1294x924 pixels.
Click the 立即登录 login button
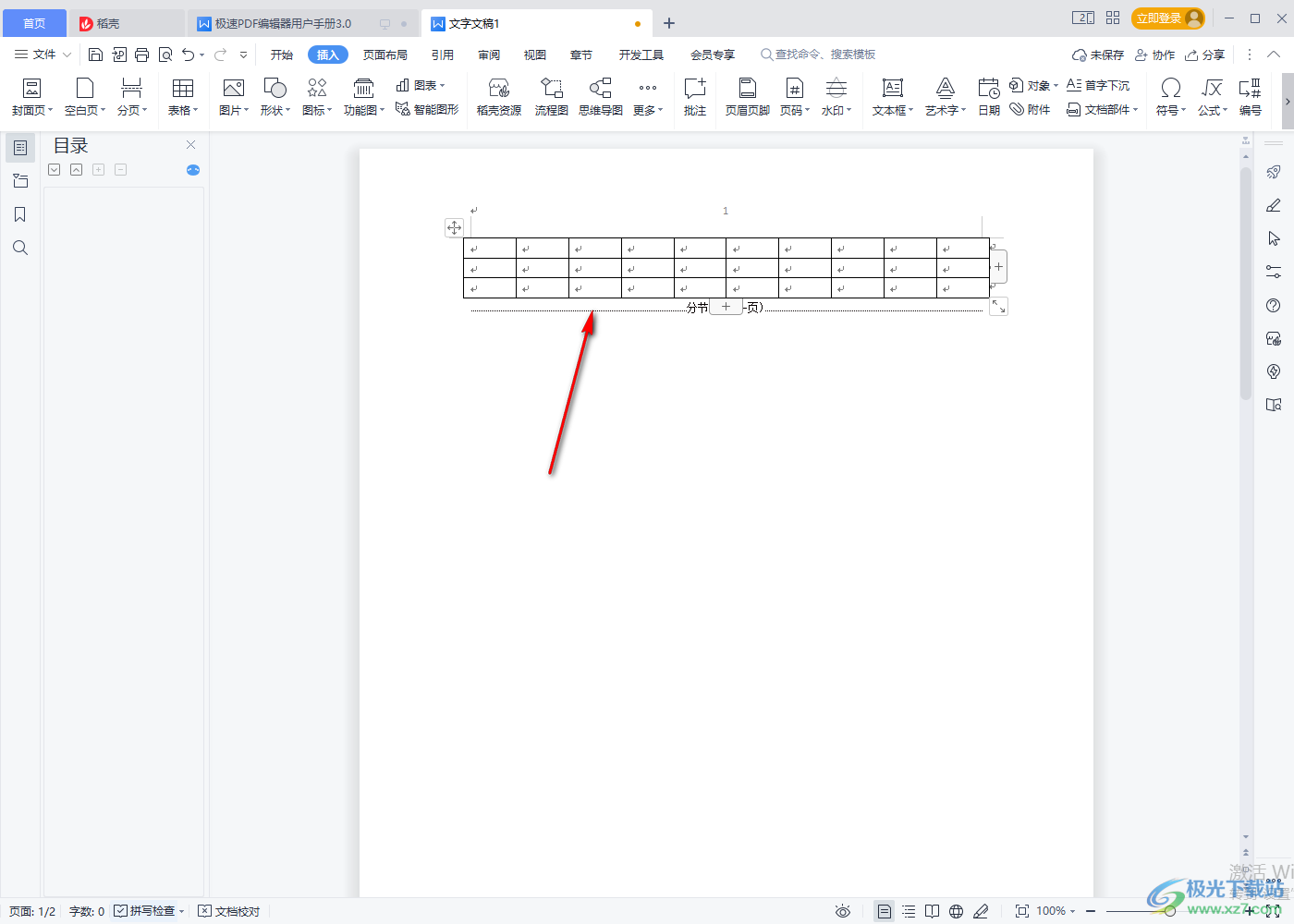1168,18
